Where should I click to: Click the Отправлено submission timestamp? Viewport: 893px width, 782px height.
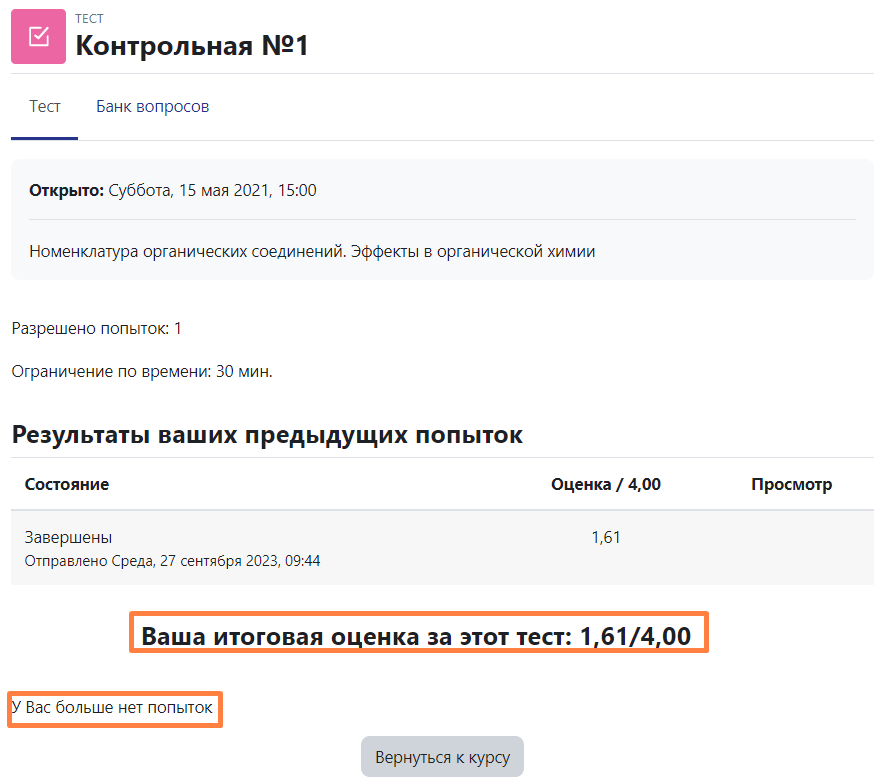click(x=172, y=561)
